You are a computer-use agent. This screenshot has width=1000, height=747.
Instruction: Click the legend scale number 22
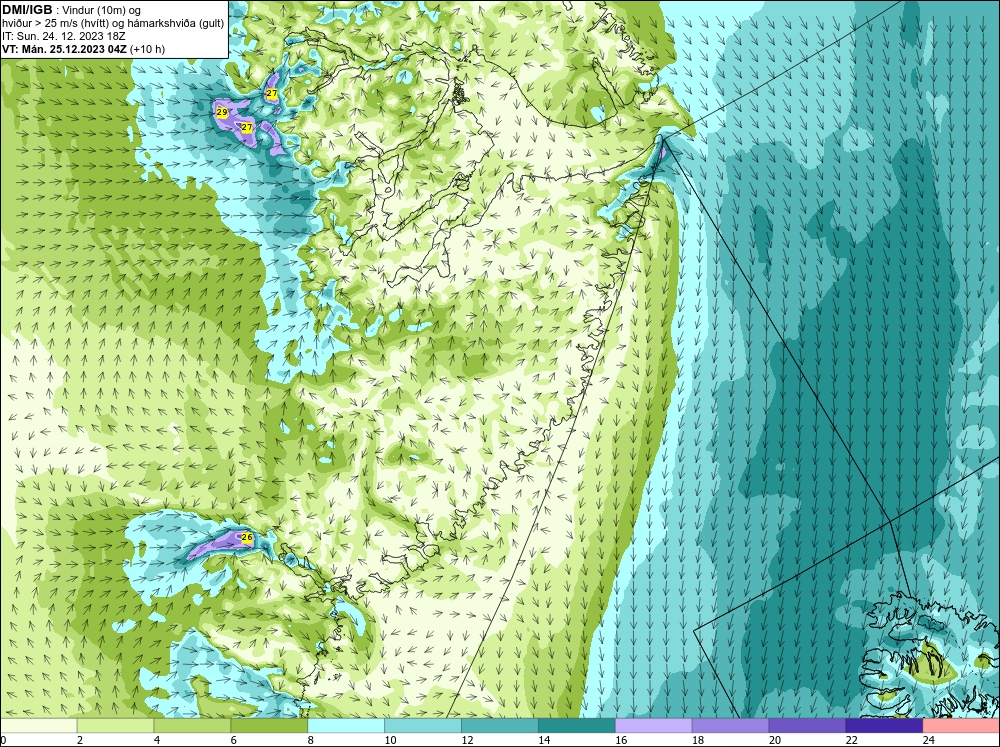852,740
